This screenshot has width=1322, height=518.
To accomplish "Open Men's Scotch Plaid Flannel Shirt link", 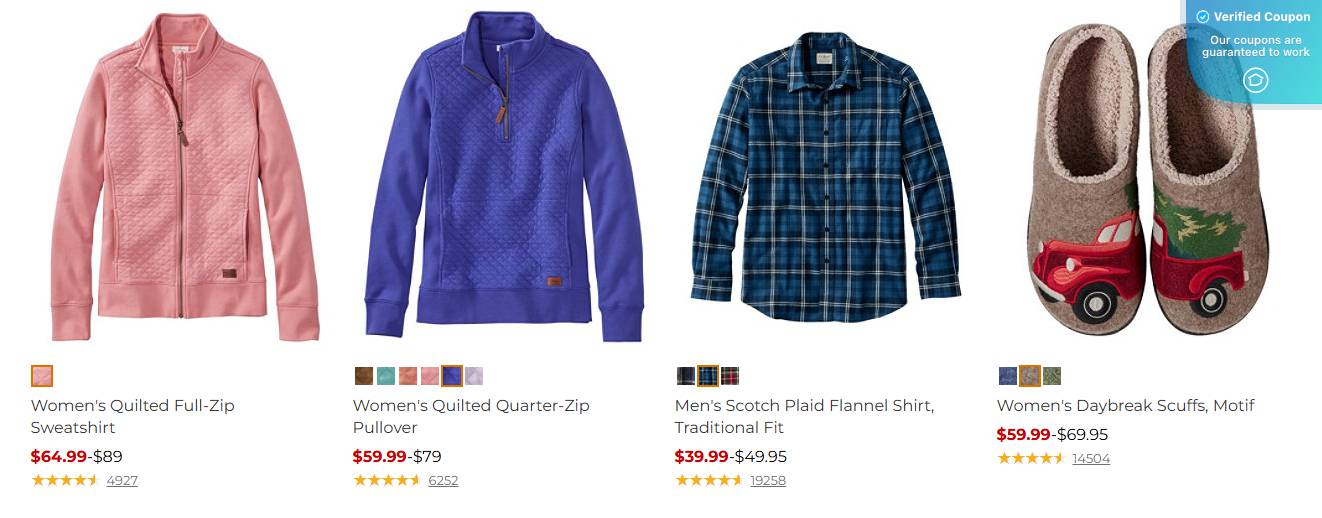I will coord(805,416).
